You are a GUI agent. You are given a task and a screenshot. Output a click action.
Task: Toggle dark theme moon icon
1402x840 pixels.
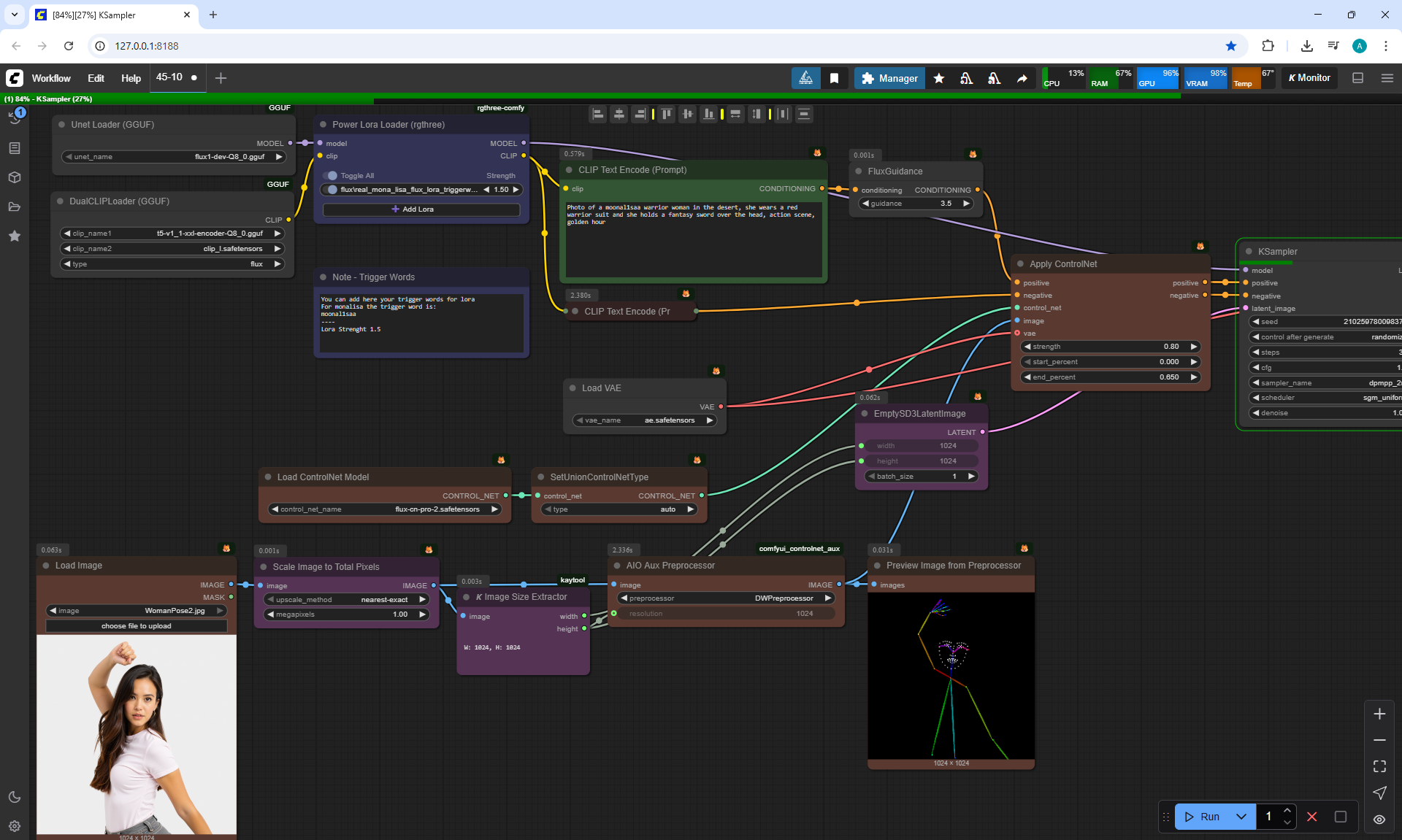tap(15, 797)
